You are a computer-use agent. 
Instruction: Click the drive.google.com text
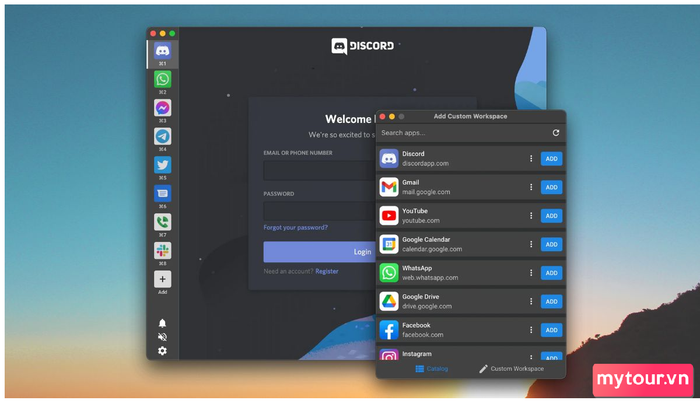(x=427, y=306)
